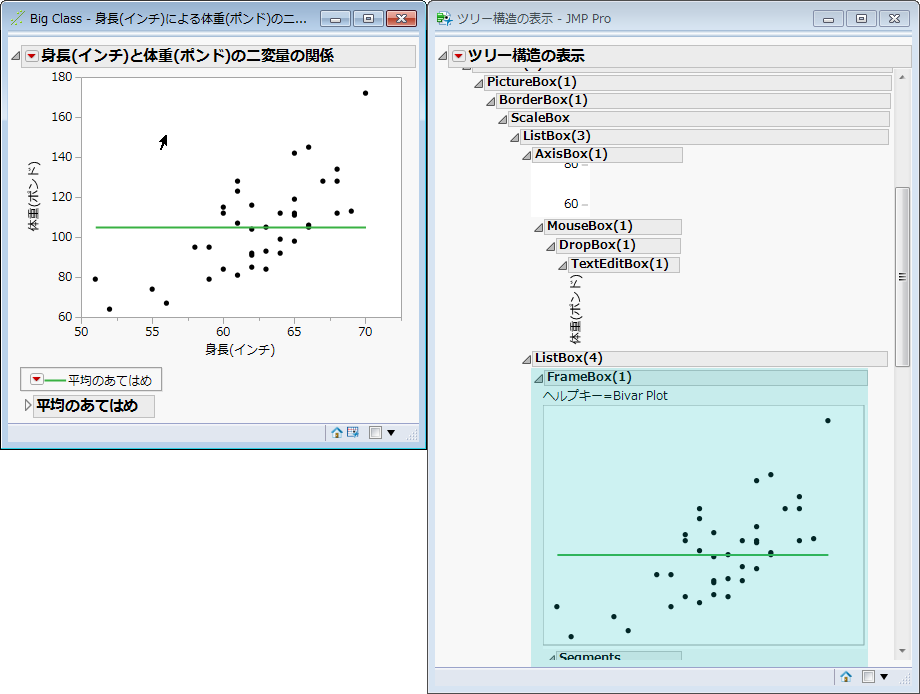The height and width of the screenshot is (694, 920).
Task: Select the highlighted FrameBox(1) title bar
Action: click(x=706, y=377)
